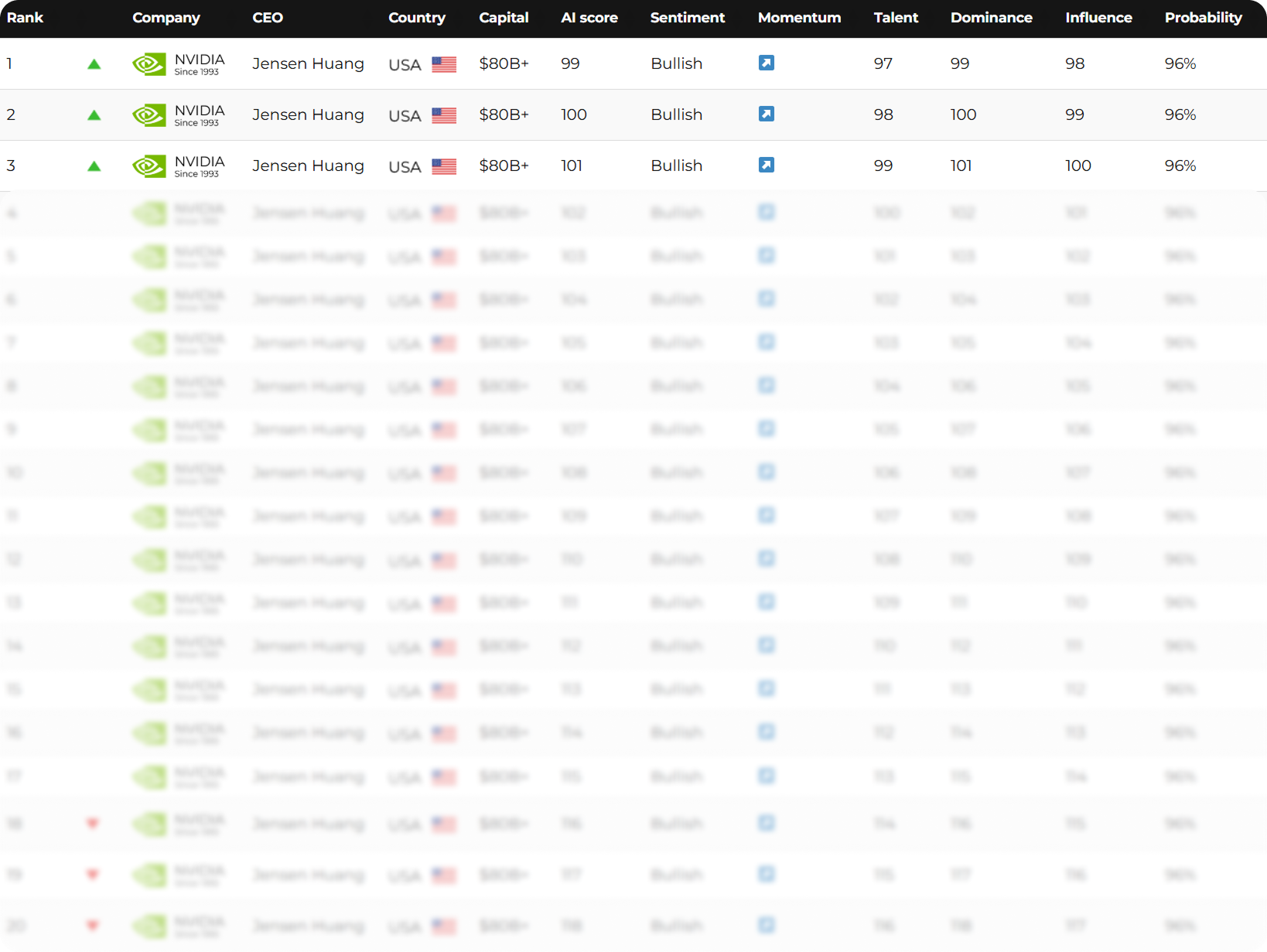Click momentum arrow icon in rank 2 row

[766, 114]
